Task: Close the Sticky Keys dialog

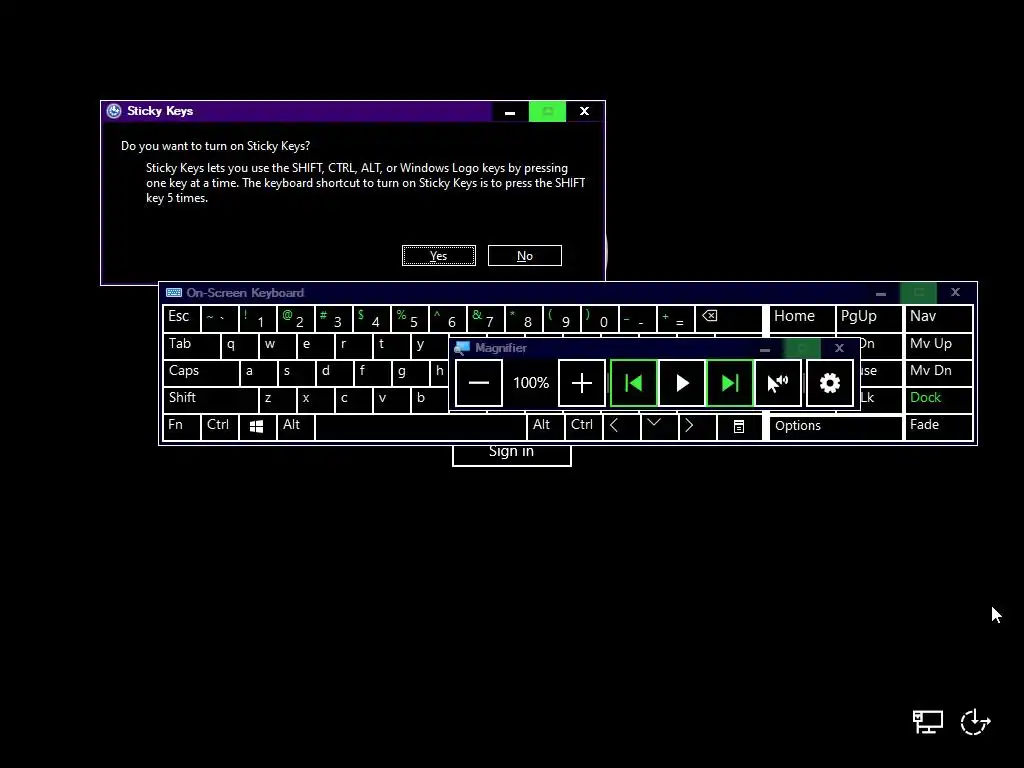Action: (x=584, y=111)
